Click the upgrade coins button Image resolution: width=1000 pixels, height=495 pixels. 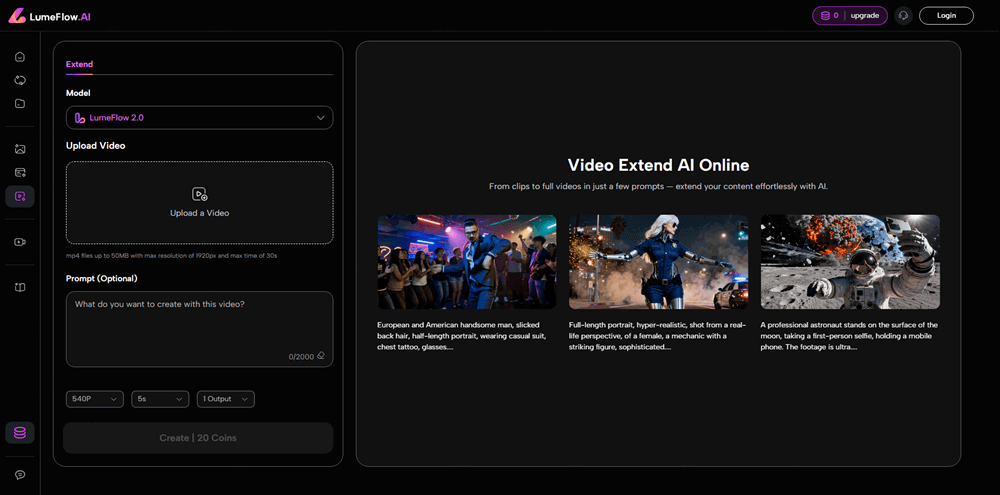pyautogui.click(x=850, y=16)
